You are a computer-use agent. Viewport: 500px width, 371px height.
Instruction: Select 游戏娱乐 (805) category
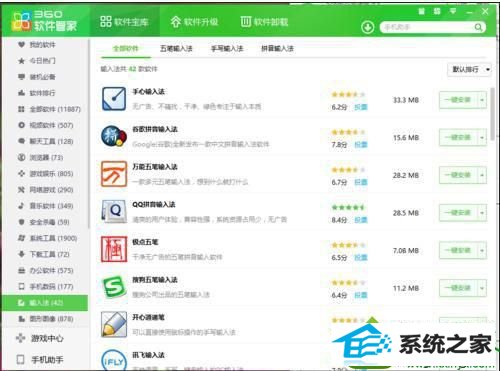(45, 174)
